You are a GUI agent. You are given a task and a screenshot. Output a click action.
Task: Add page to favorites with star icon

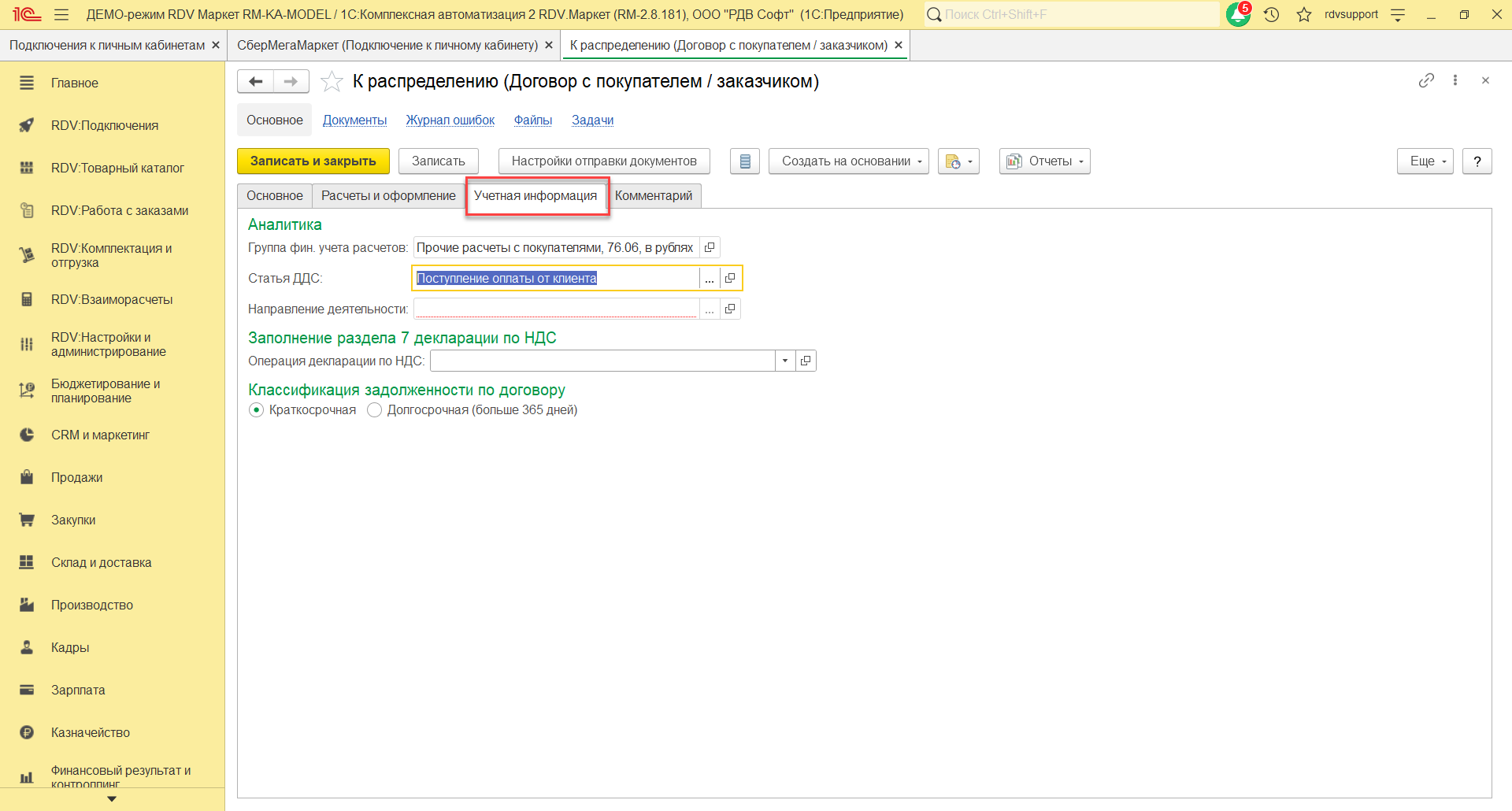click(x=332, y=81)
